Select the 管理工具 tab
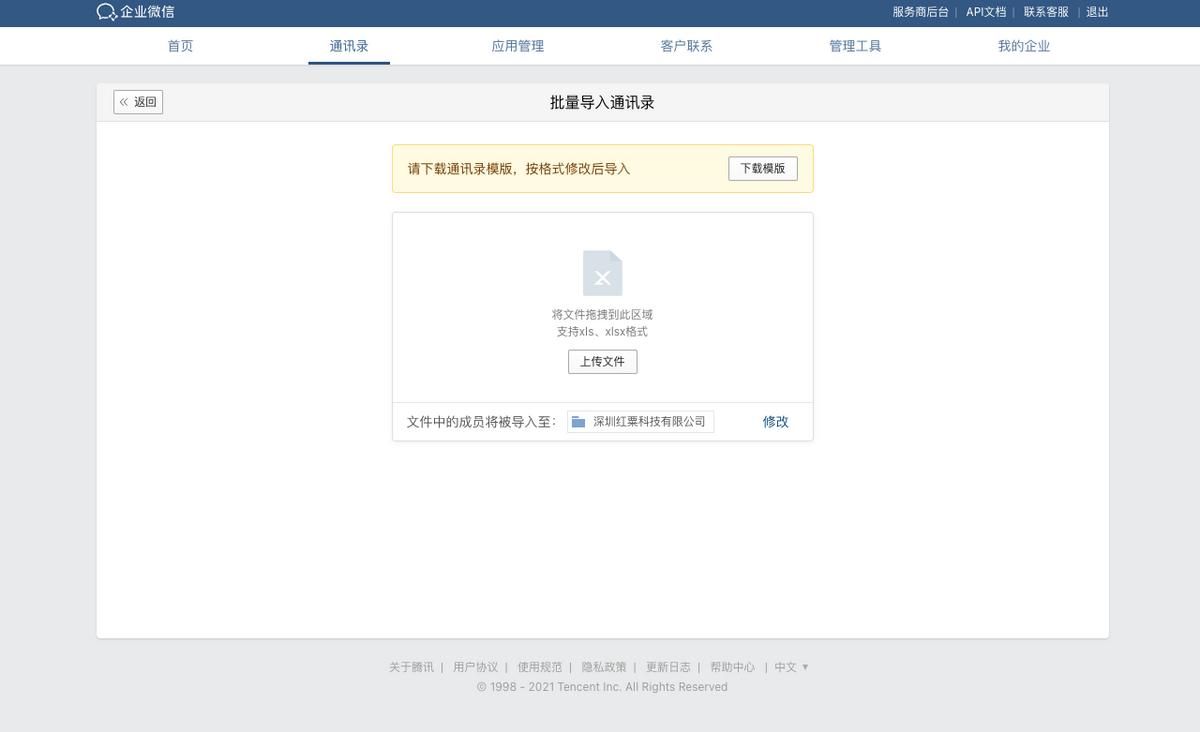 (x=855, y=45)
